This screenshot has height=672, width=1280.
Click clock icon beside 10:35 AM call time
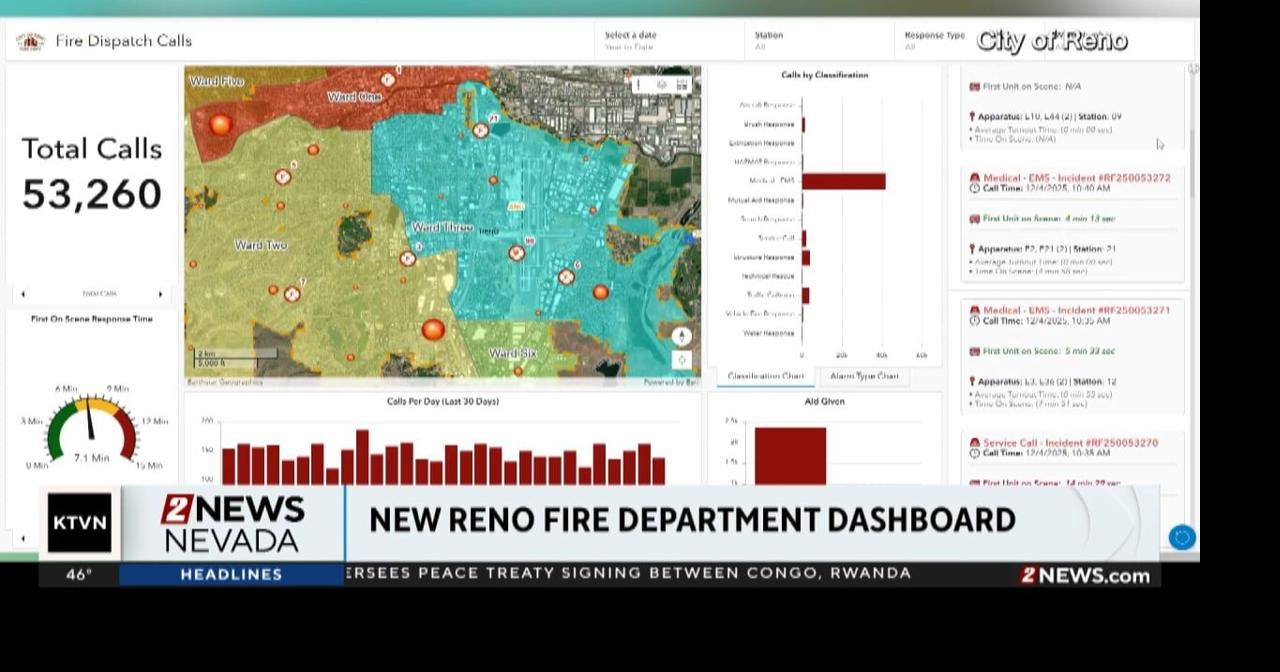coord(975,321)
